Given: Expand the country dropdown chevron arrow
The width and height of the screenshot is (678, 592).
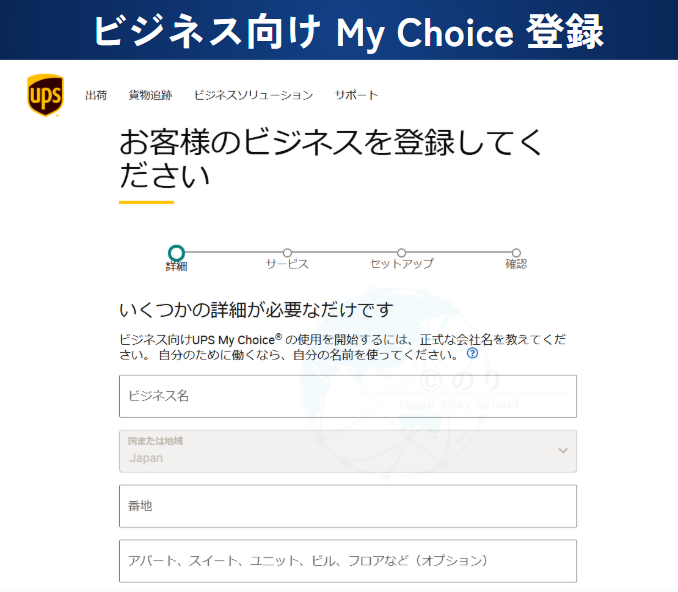Looking at the screenshot, I should pos(562,451).
